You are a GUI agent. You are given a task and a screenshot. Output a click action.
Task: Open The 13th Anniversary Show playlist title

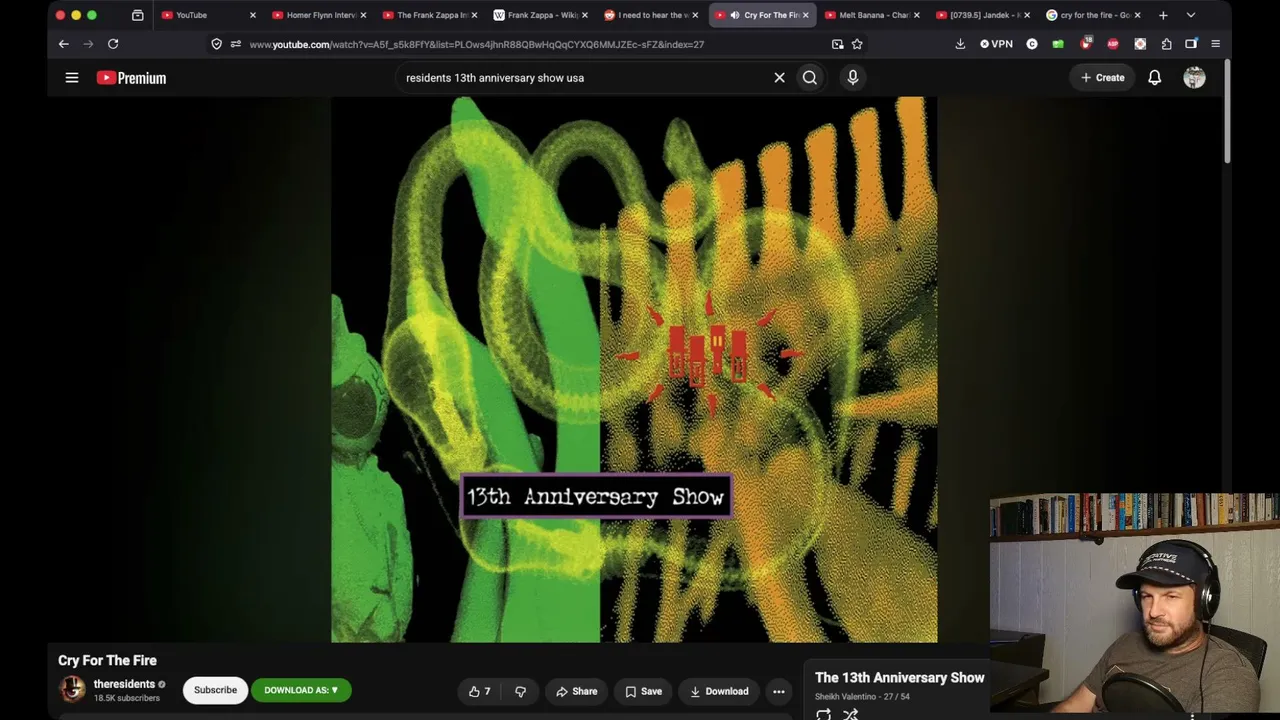[x=900, y=678]
